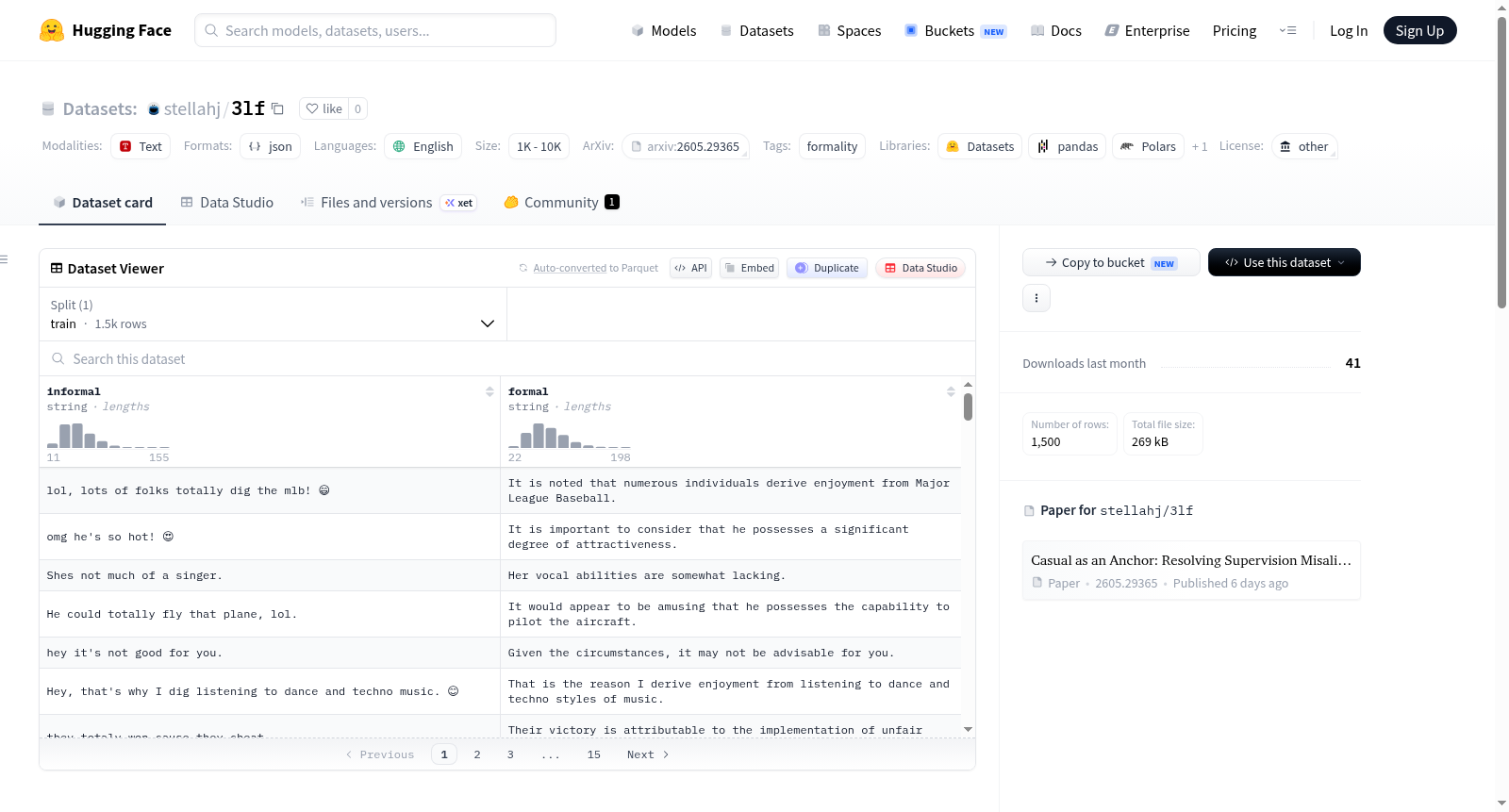1509x812 pixels.
Task: Open the extra navigation menu icon
Action: pos(1287,30)
